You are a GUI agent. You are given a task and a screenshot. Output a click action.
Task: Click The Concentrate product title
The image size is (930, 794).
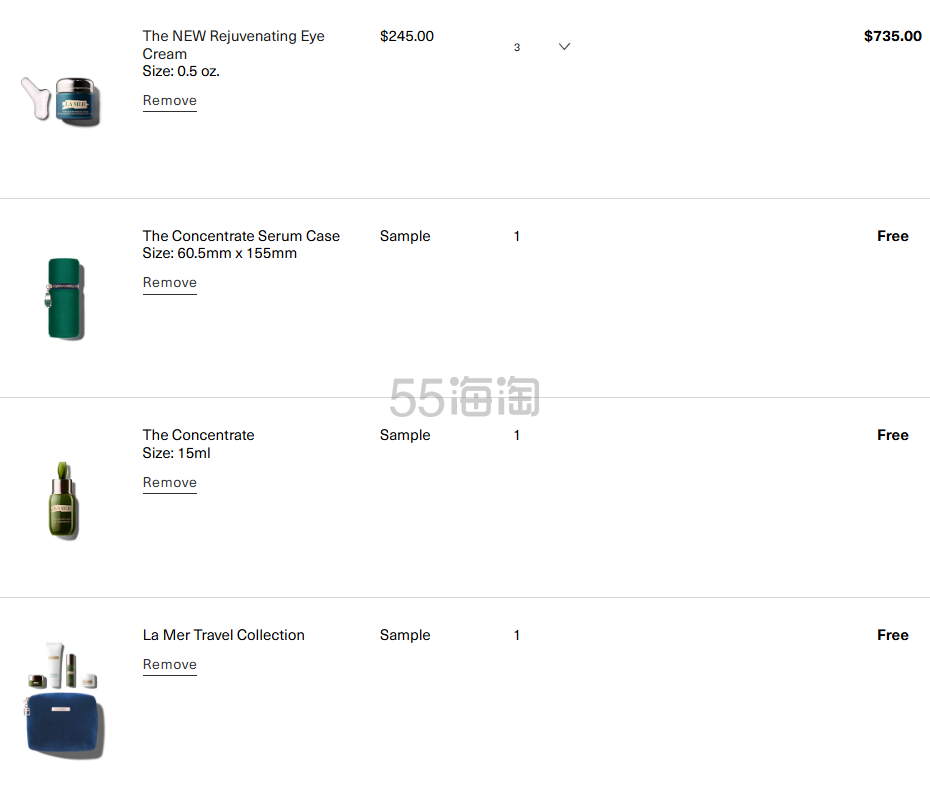tap(199, 435)
